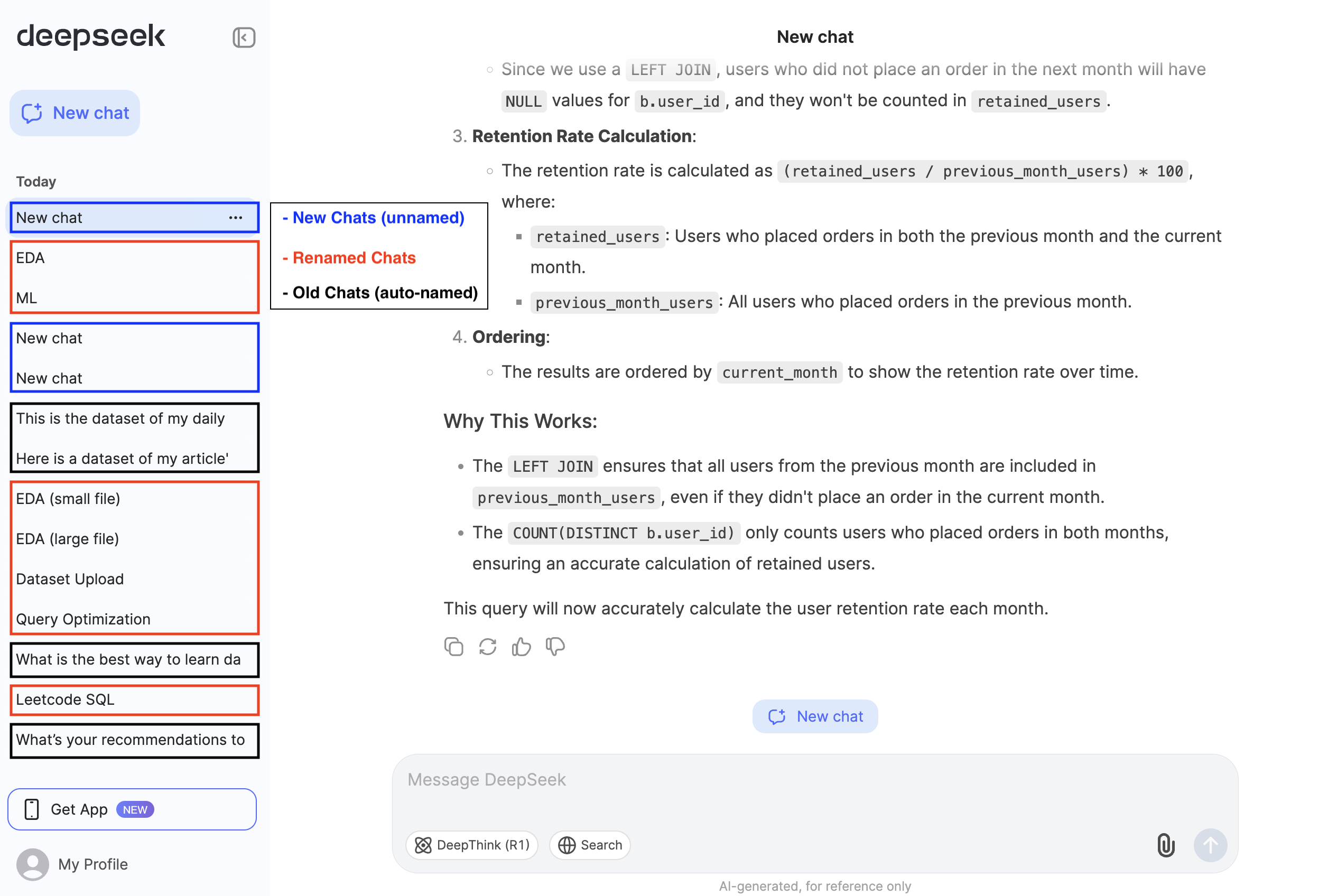The width and height of the screenshot is (1337, 896).
Task: Click the 'COUNT(DISTINCT b.user_id)' code snippet
Action: 624,533
